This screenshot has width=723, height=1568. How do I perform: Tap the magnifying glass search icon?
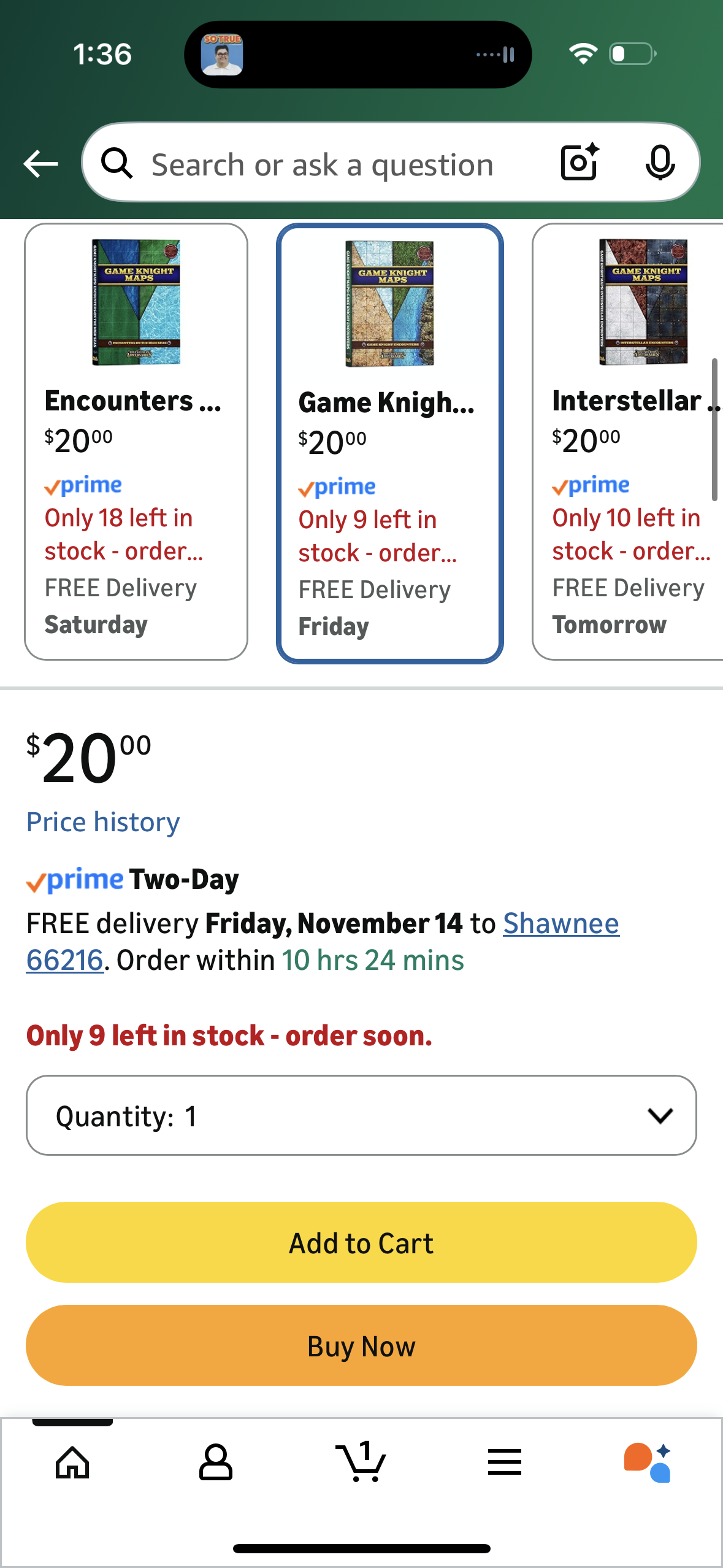(x=117, y=164)
